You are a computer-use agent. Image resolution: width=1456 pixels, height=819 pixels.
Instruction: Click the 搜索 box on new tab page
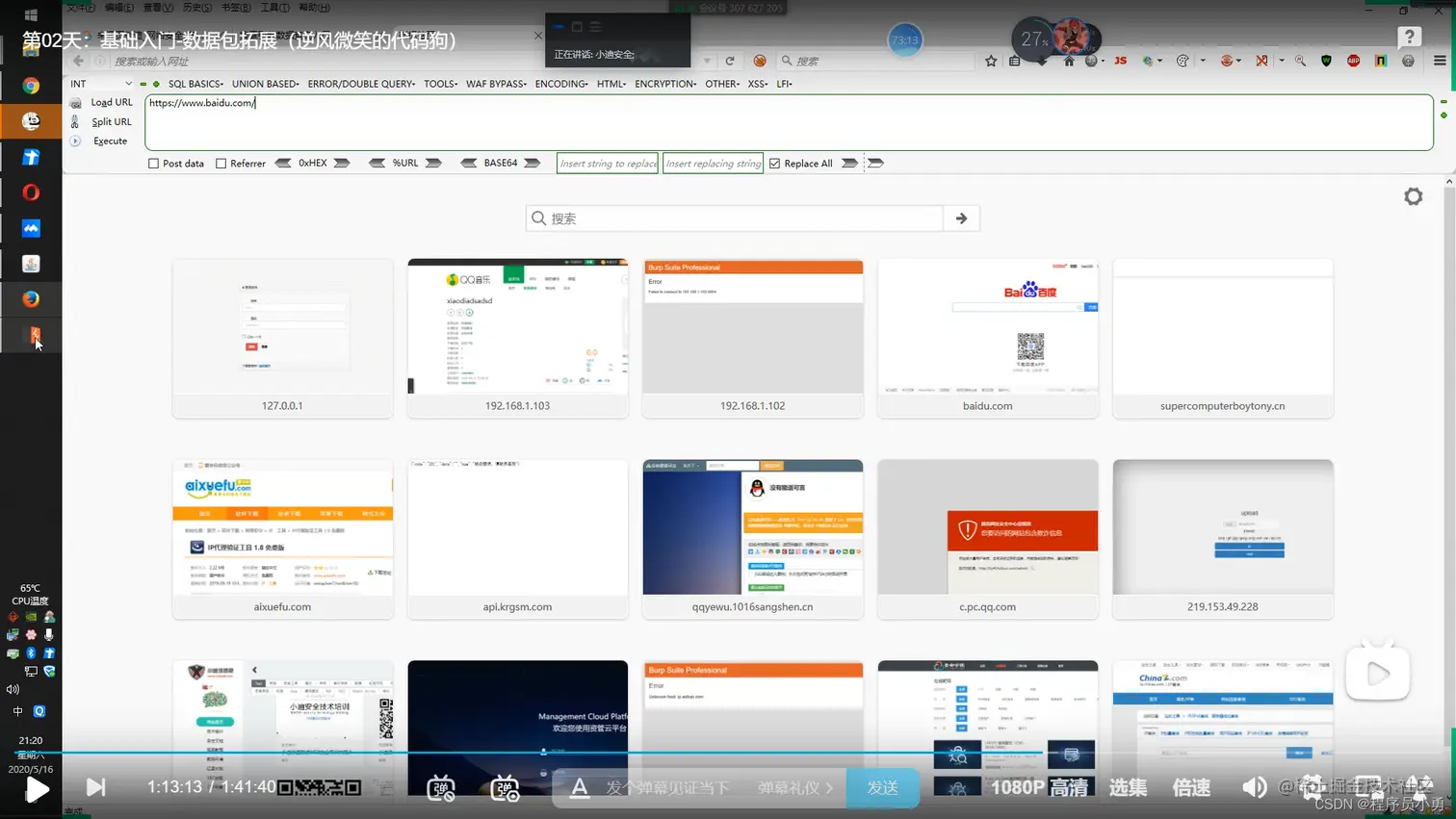coord(735,218)
